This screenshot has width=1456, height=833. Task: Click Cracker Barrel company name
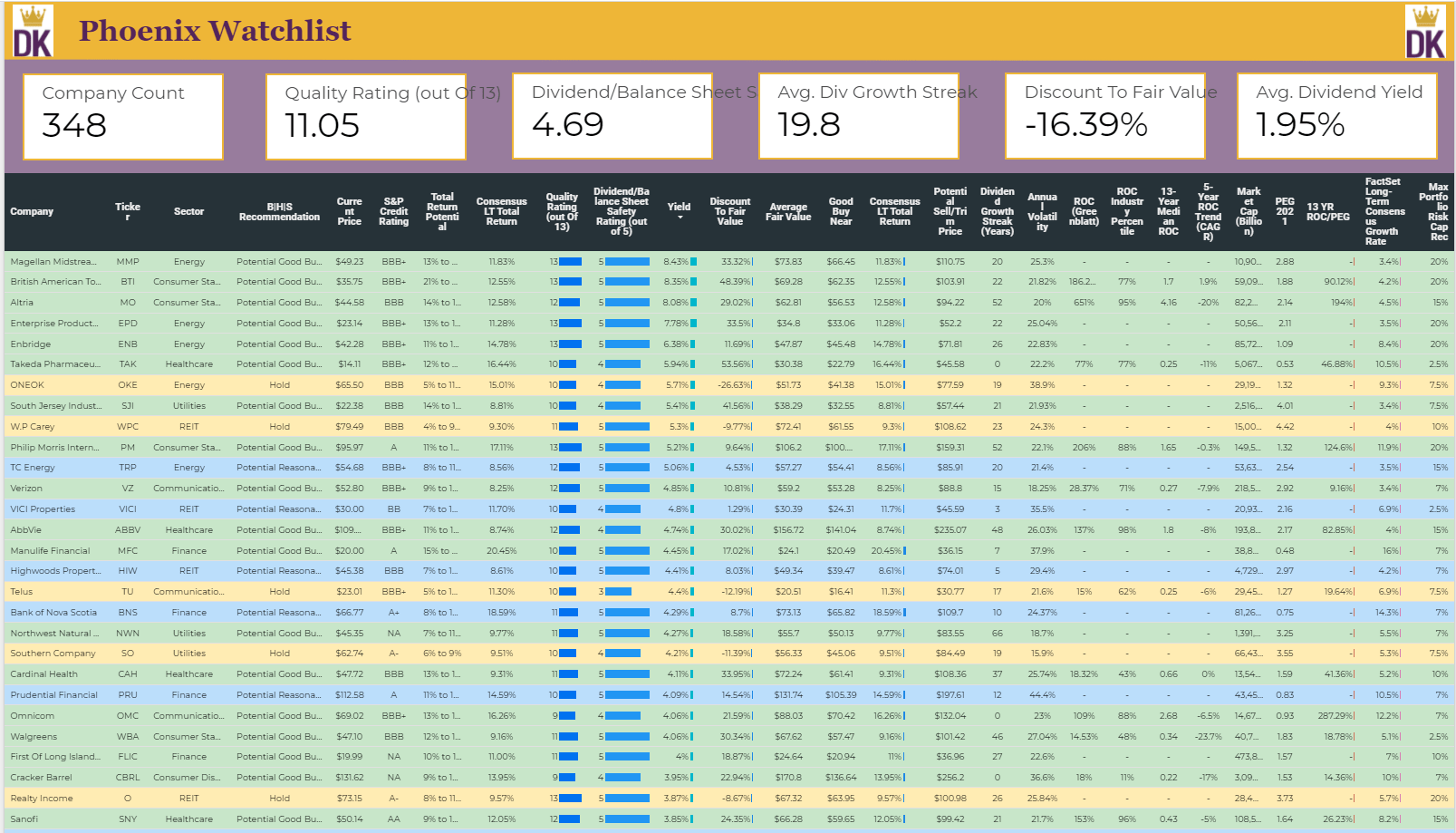[x=41, y=778]
